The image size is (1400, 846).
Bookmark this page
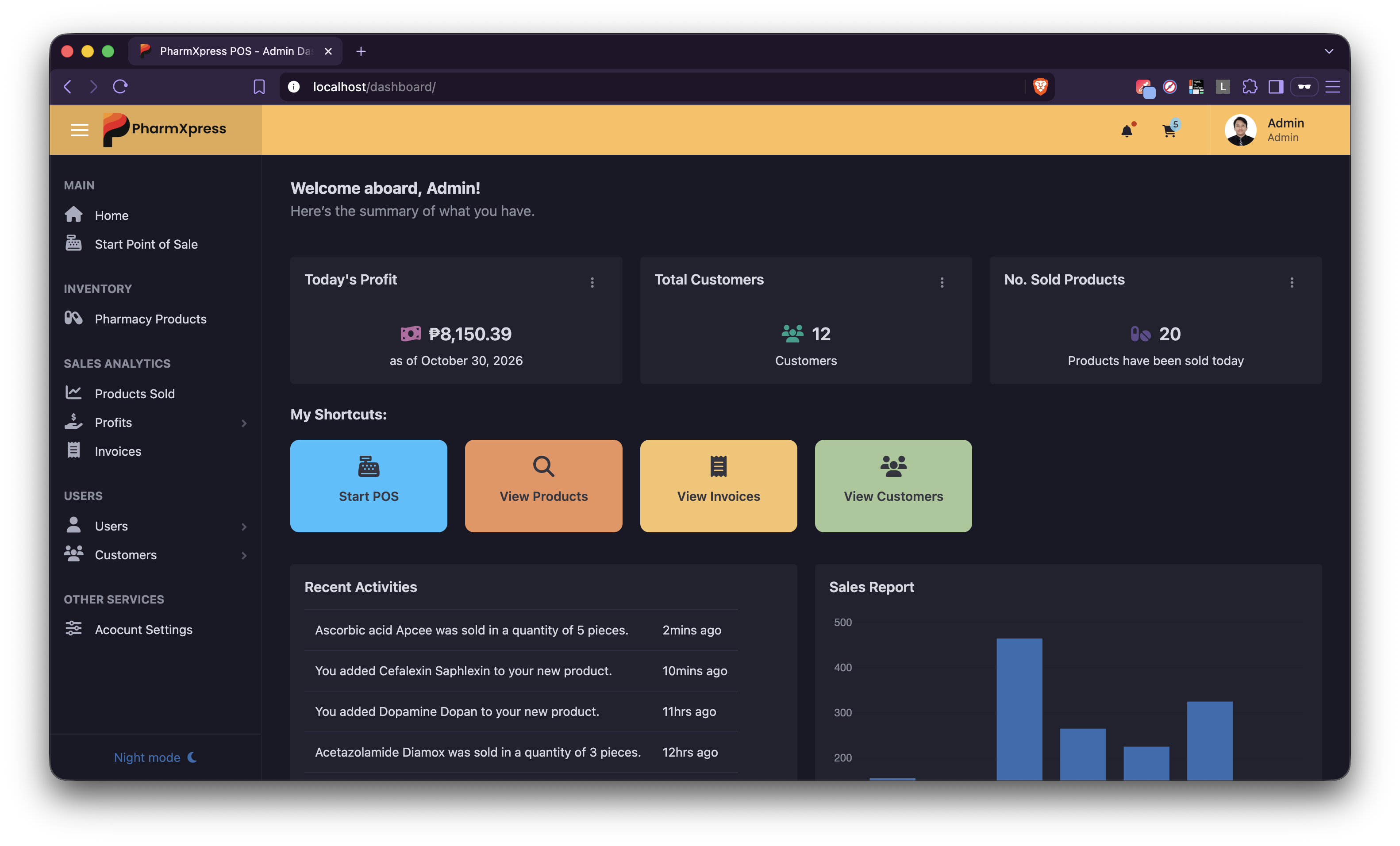tap(259, 86)
